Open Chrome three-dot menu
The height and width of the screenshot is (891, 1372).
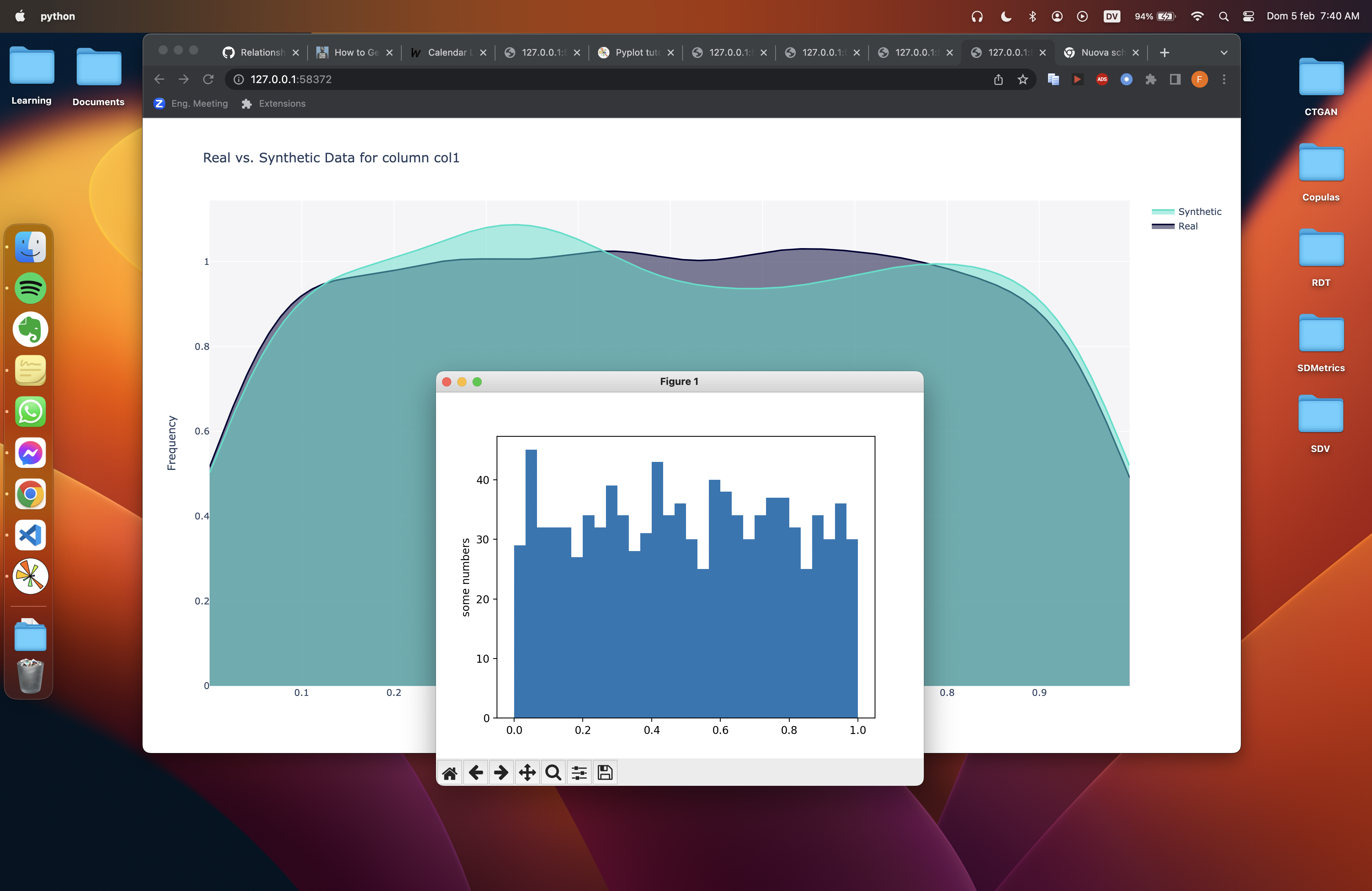pos(1224,80)
